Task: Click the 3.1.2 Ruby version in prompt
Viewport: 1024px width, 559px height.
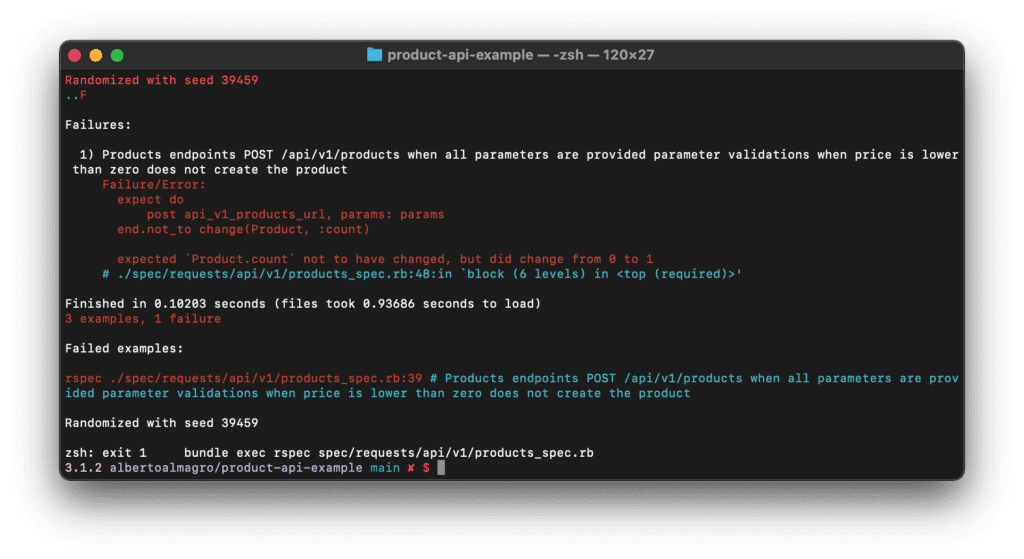Action: tap(83, 468)
